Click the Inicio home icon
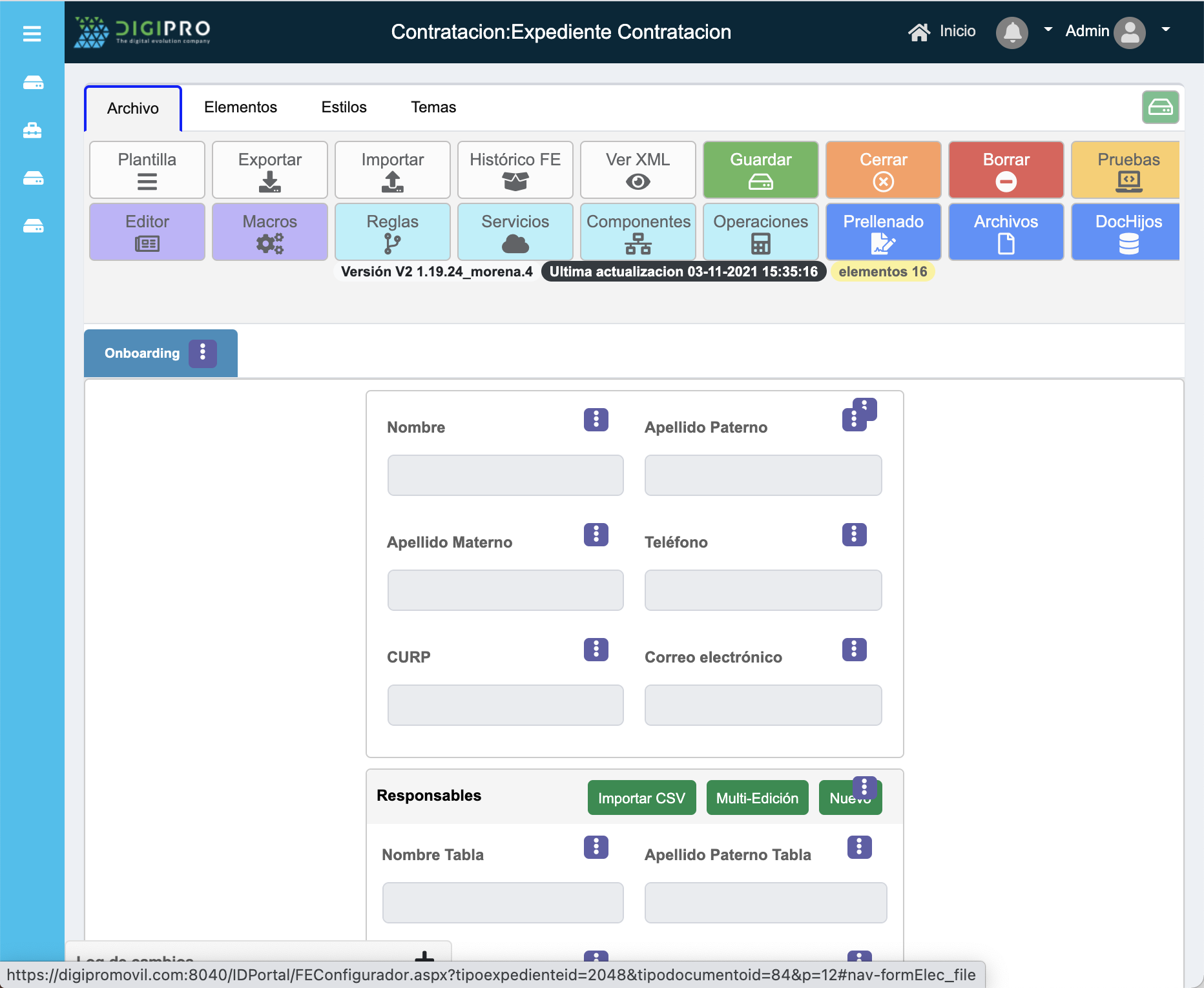1204x988 pixels. pos(919,32)
